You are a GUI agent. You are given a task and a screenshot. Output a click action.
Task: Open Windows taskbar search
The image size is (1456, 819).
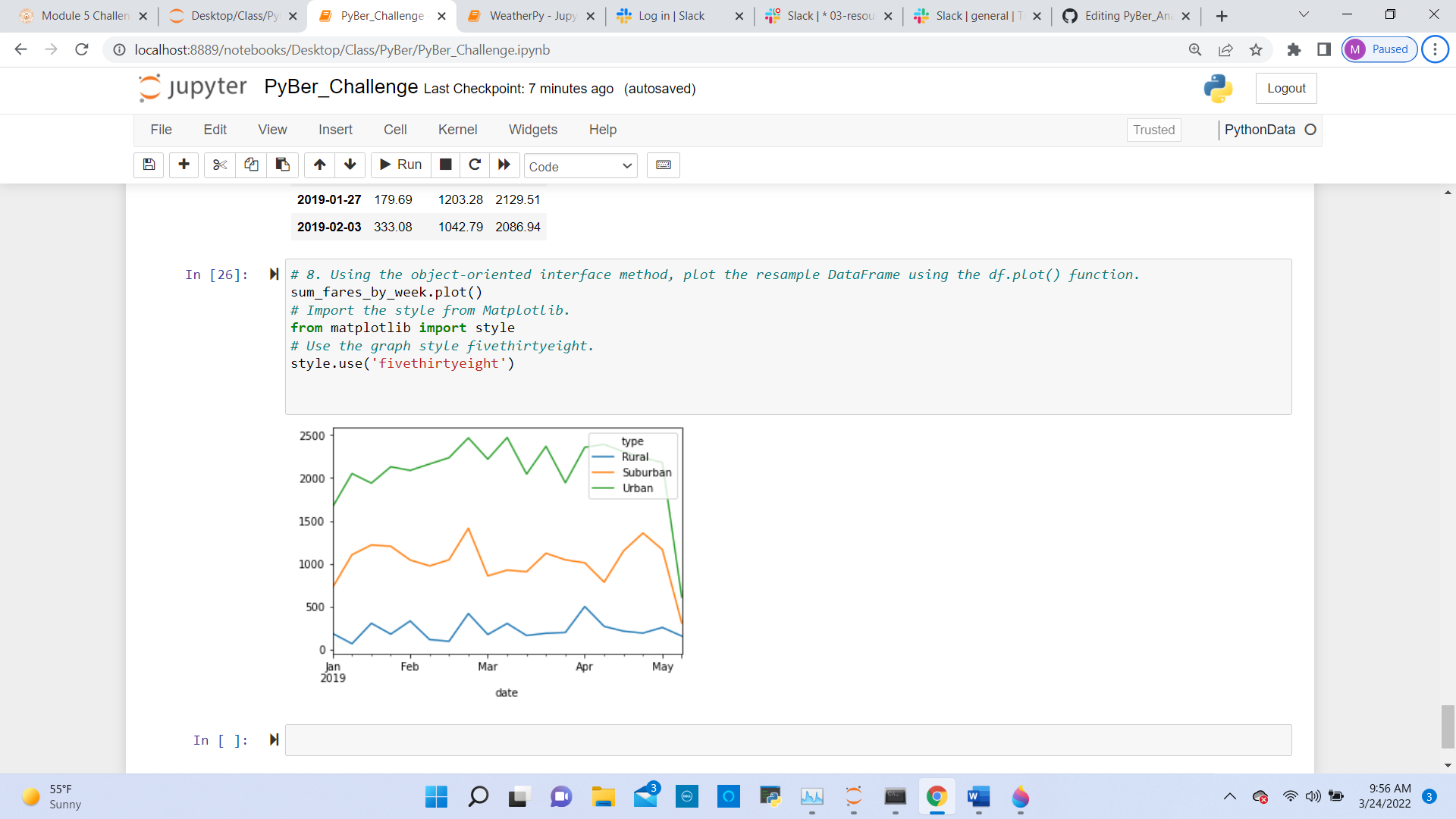[x=478, y=796]
